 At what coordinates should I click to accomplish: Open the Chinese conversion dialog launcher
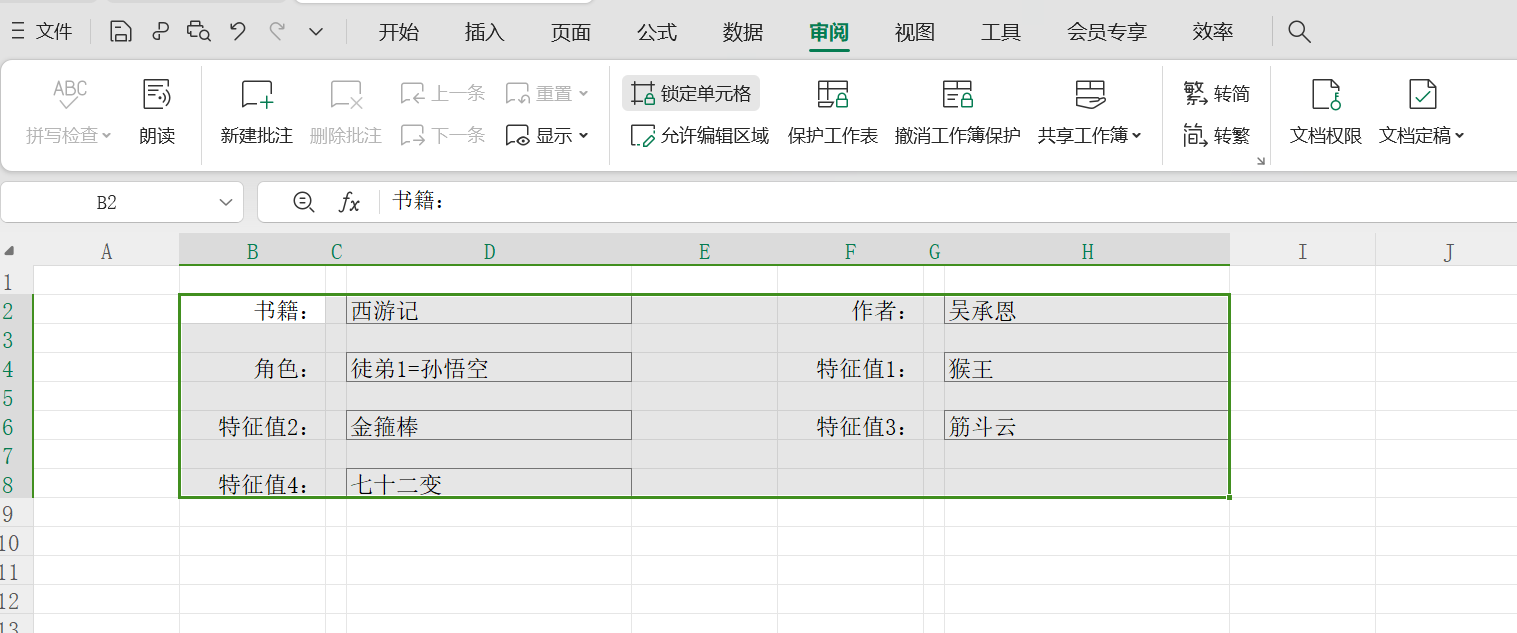pyautogui.click(x=1261, y=161)
